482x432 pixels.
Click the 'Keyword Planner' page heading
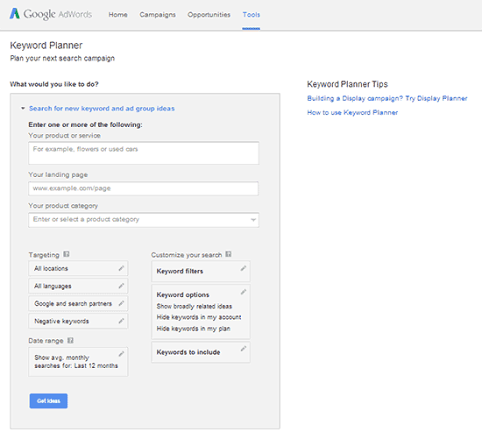pyautogui.click(x=46, y=45)
